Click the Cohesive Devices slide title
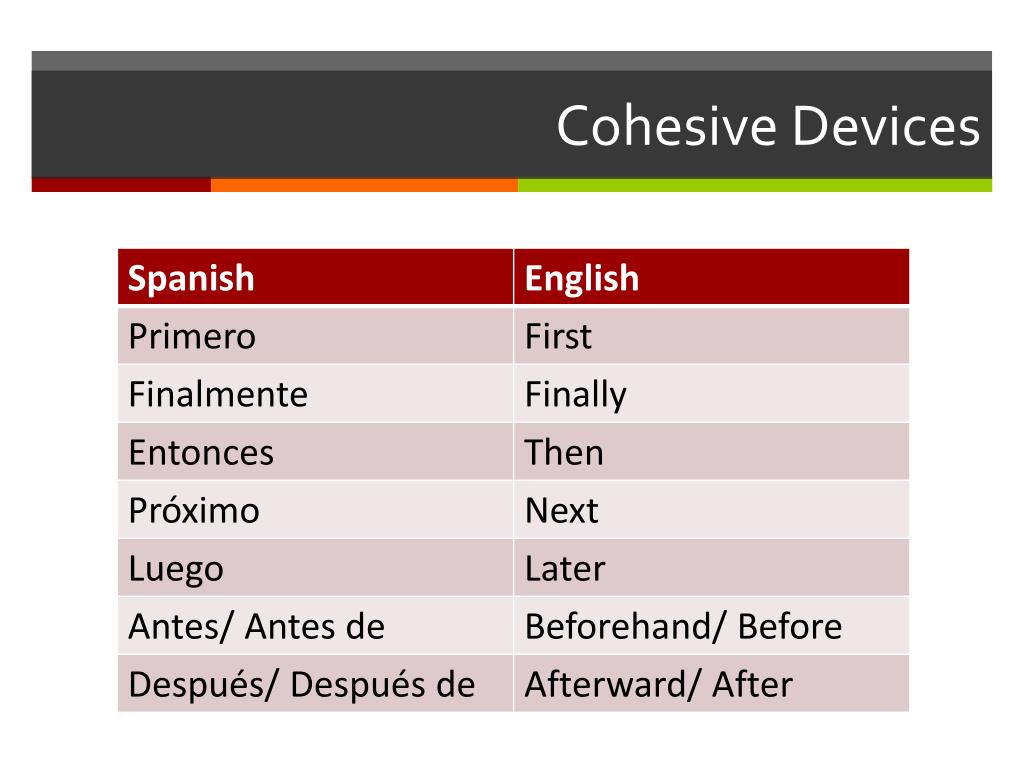This screenshot has height=768, width=1024. pos(768,125)
